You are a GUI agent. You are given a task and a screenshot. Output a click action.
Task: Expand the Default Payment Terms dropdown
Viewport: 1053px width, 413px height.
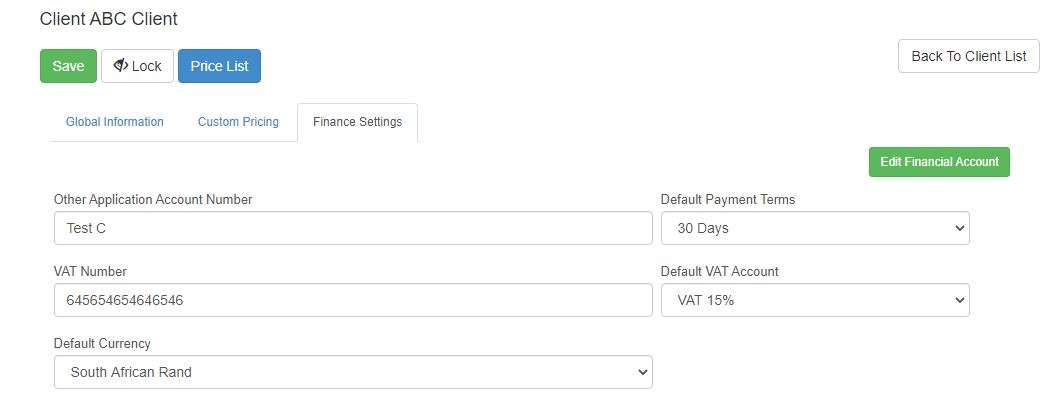point(815,228)
